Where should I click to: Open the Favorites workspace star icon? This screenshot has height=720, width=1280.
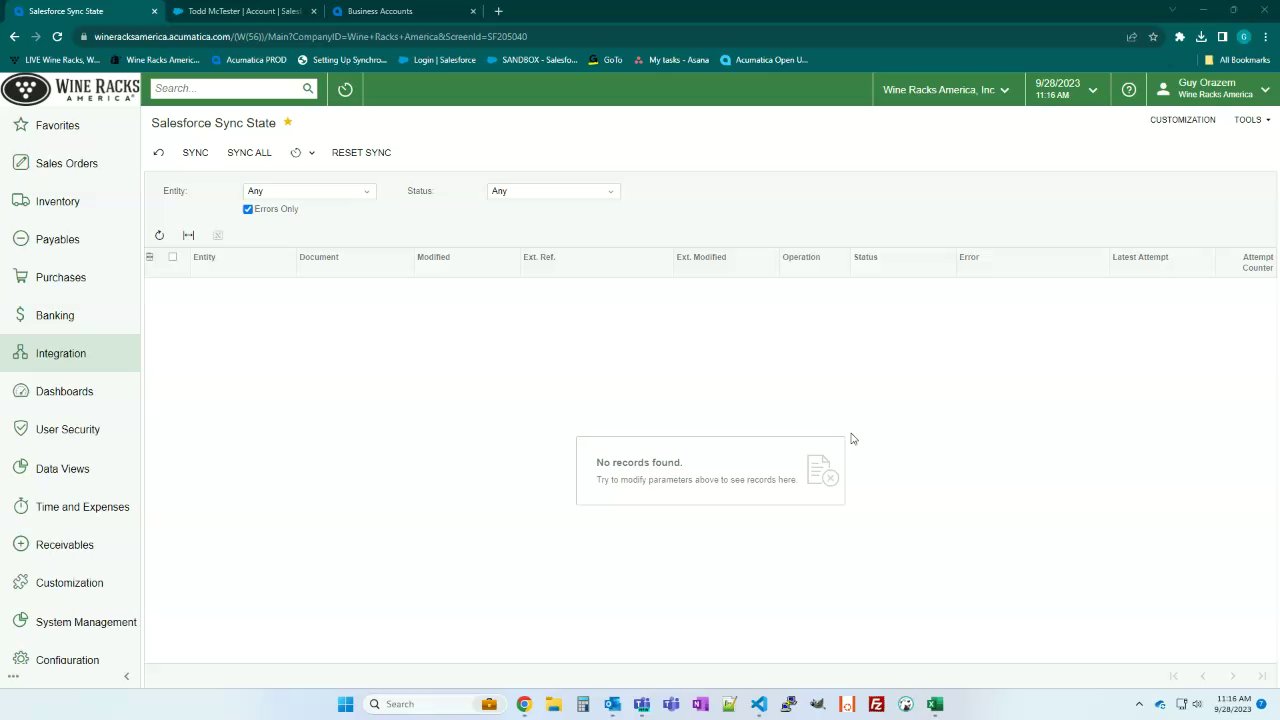21,125
